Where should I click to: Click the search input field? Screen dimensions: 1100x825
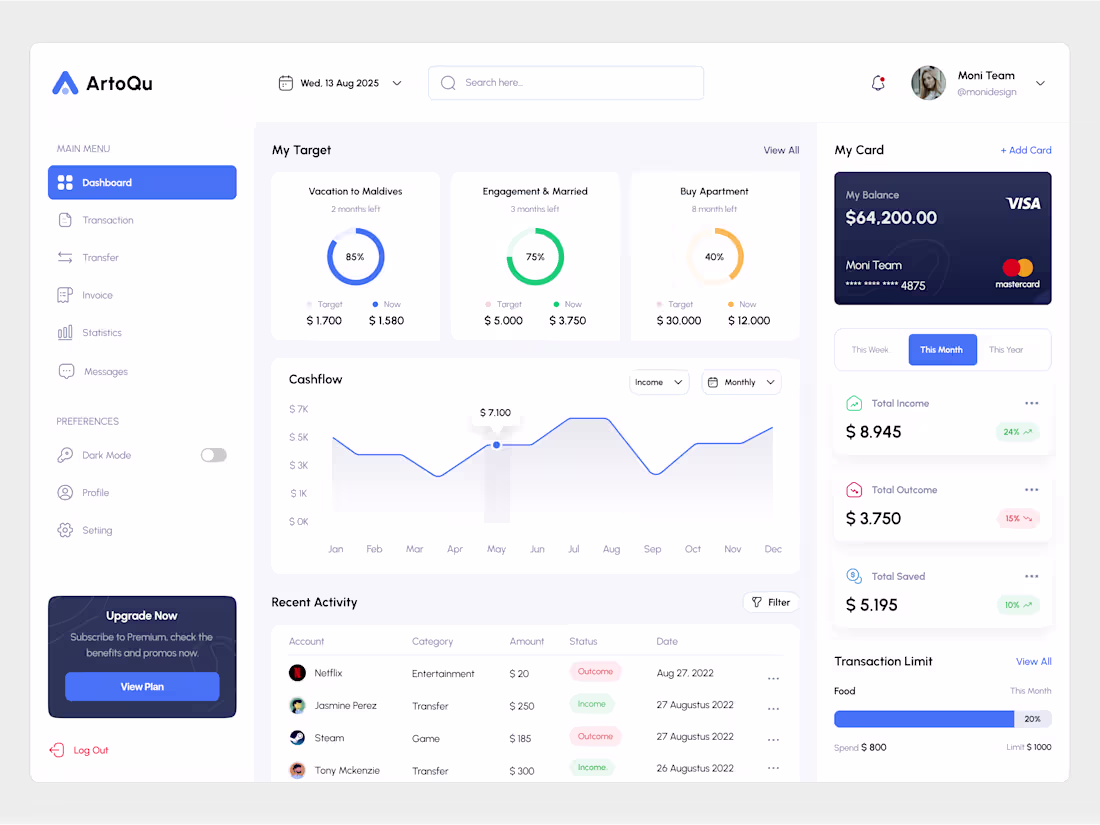click(566, 83)
